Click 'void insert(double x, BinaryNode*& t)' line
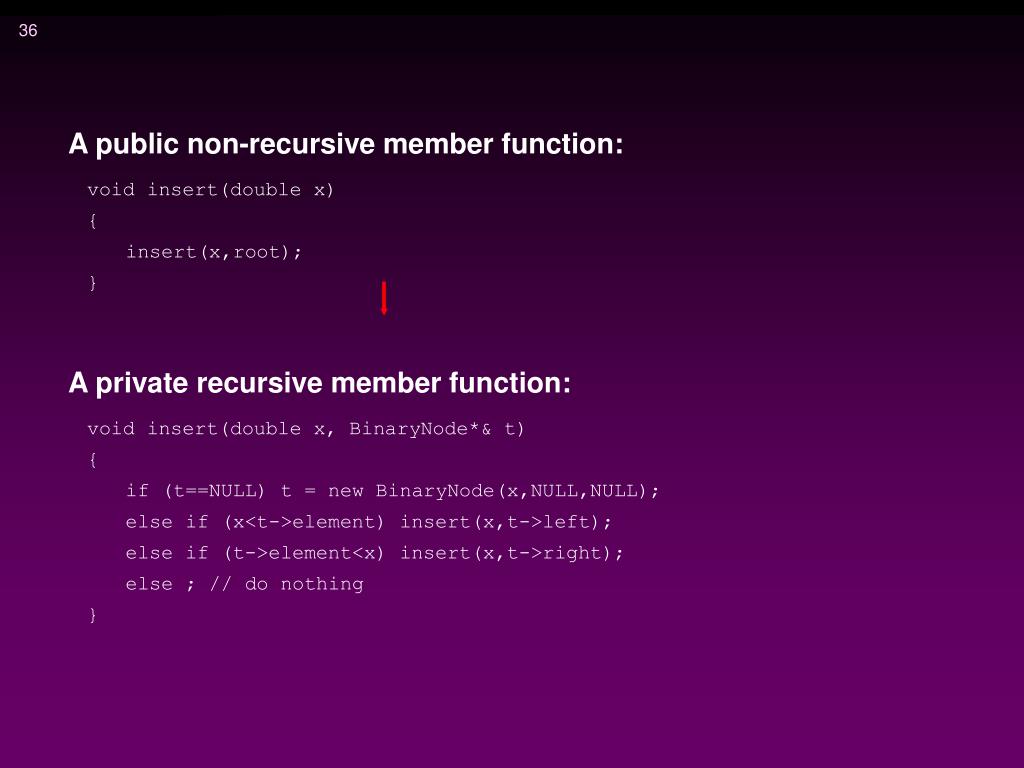Viewport: 1024px width, 768px height. pos(306,429)
